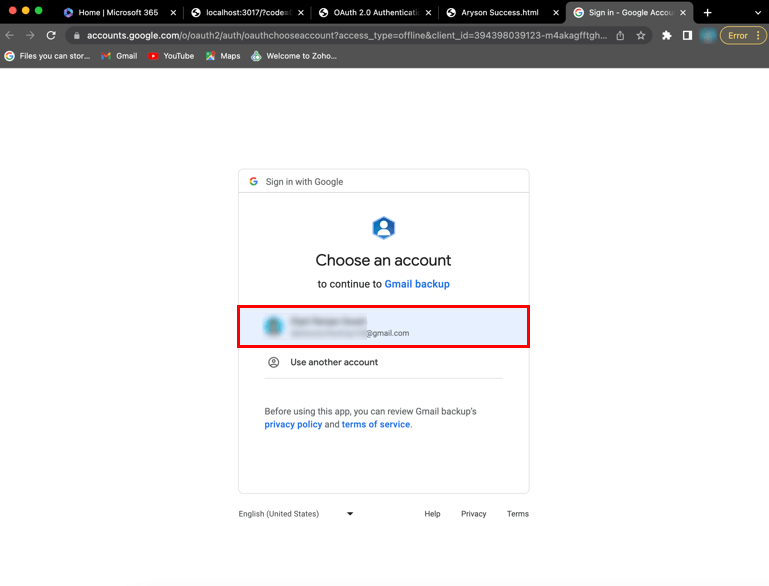The width and height of the screenshot is (769, 586).
Task: Click the yellow macOS minimize button
Action: click(x=26, y=10)
